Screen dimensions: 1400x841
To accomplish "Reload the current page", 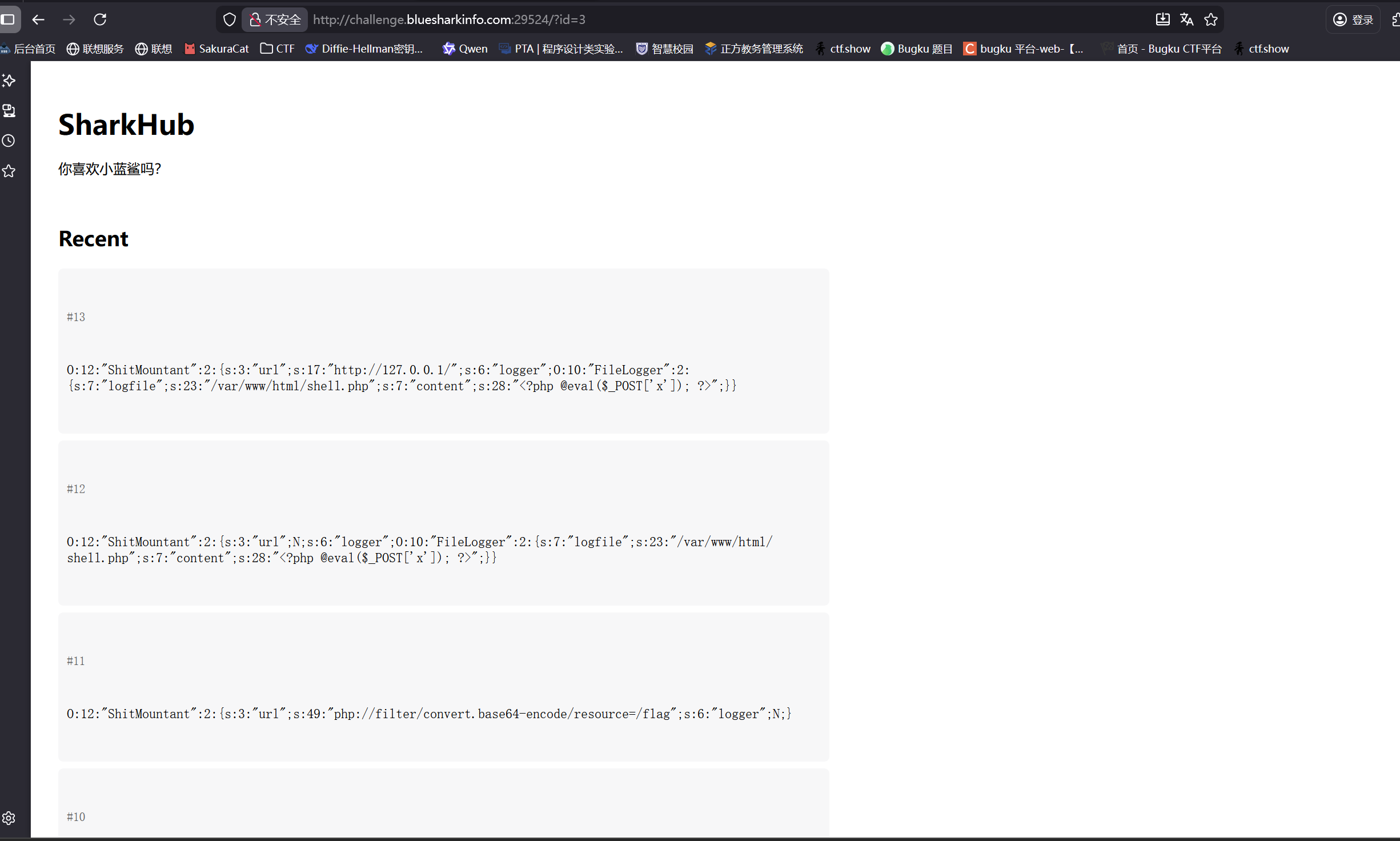I will coord(100,19).
